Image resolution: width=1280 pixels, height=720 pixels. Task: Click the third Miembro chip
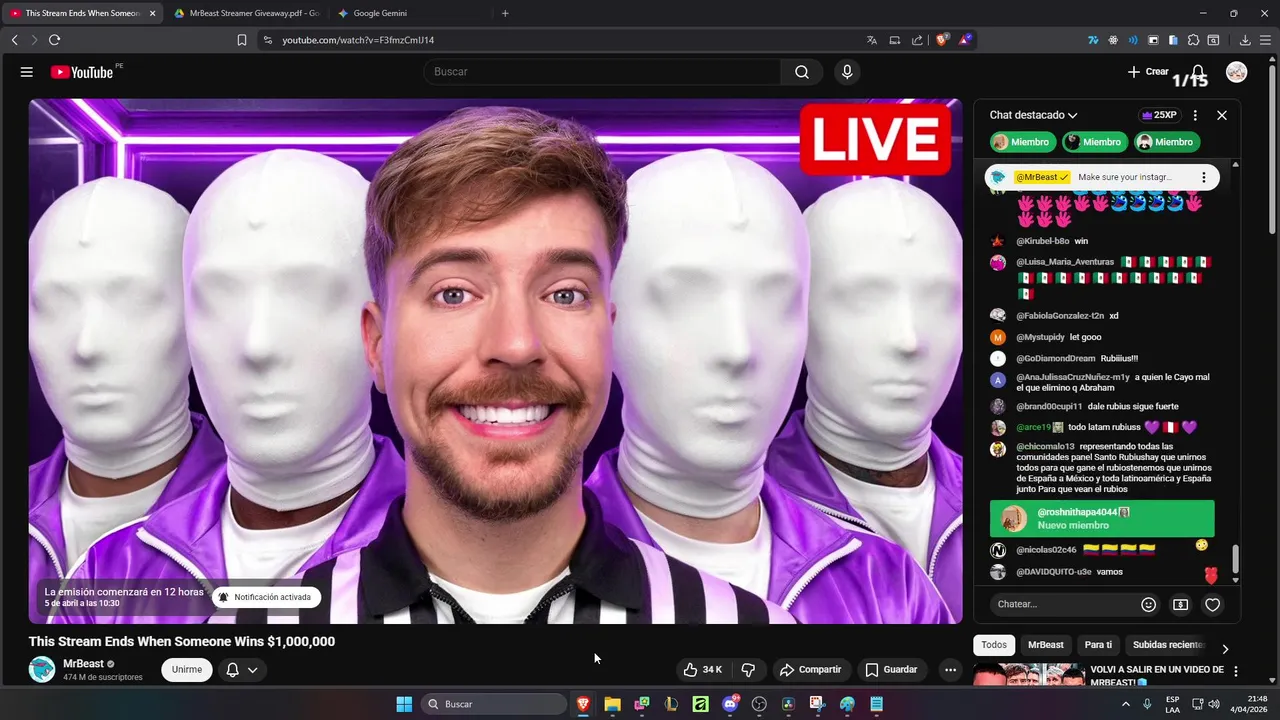[1166, 142]
